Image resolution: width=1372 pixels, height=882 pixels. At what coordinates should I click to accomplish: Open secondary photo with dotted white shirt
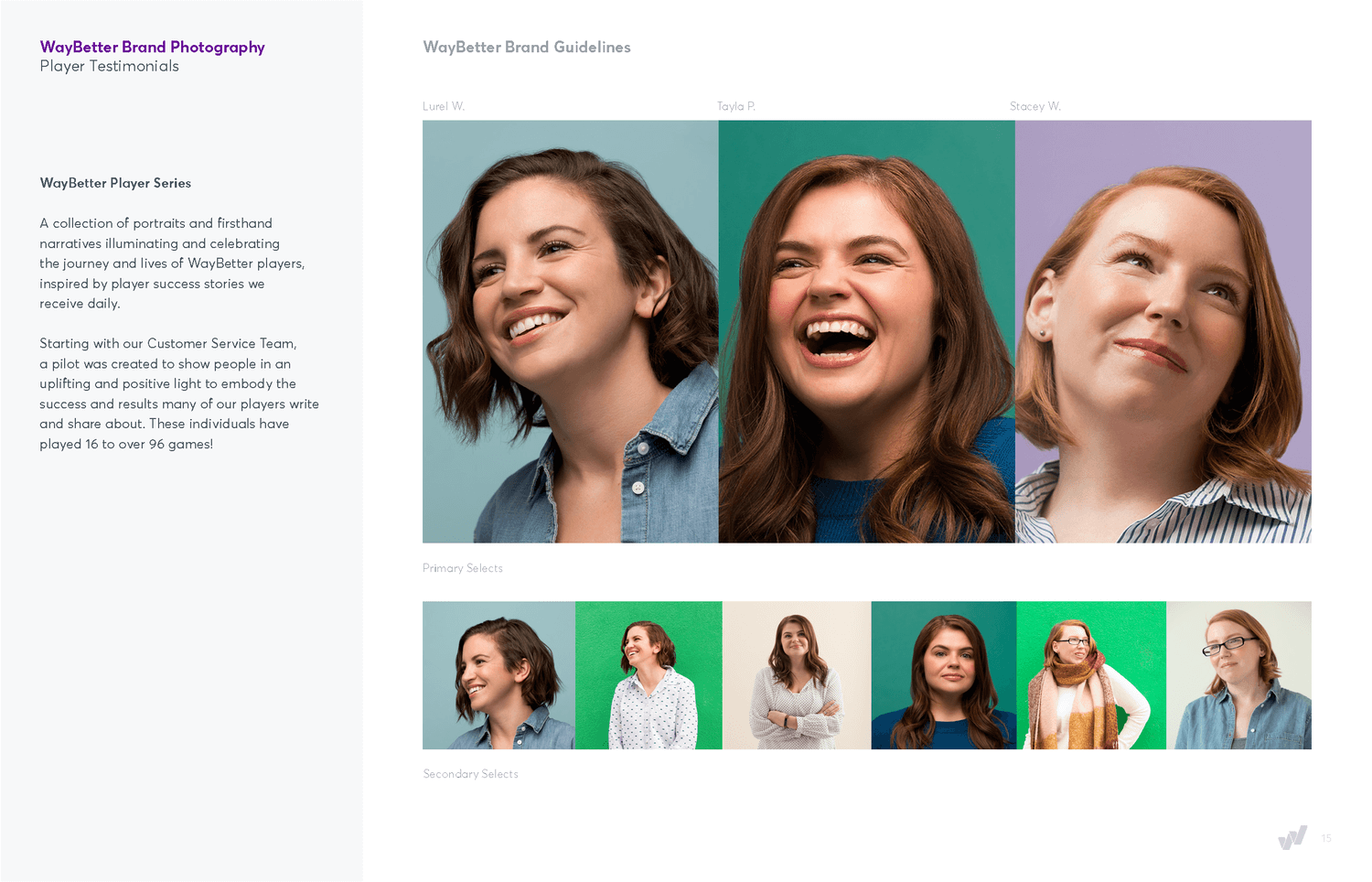[648, 675]
